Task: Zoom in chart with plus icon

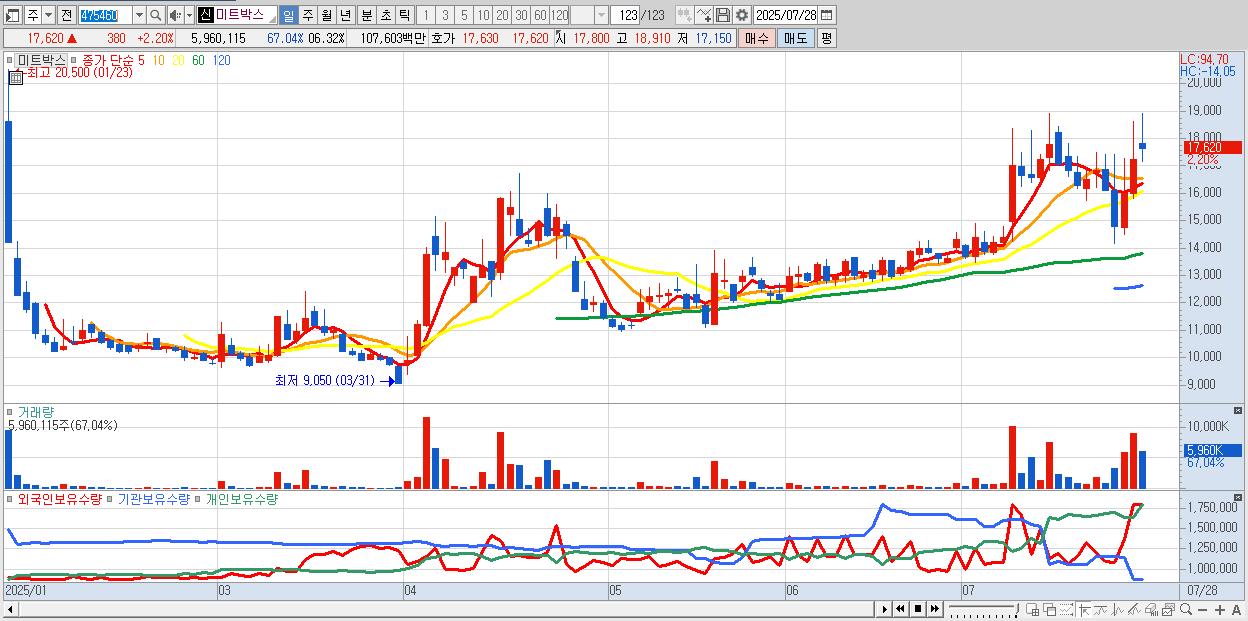Action: tap(1220, 610)
